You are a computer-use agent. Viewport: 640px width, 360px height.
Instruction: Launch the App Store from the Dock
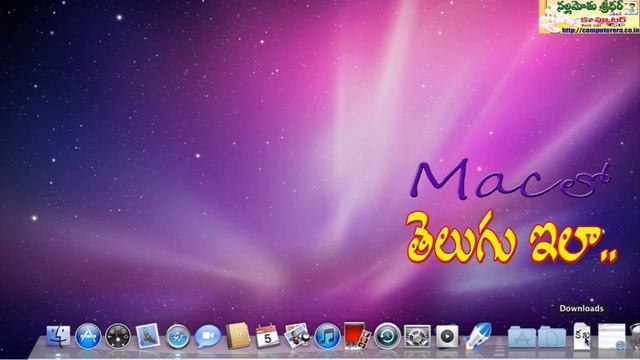[88, 336]
